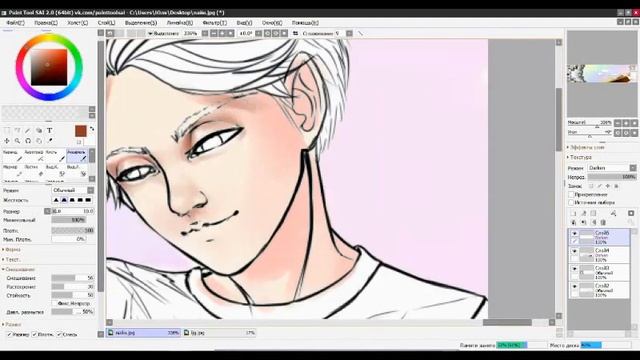Hide the Слой4 layer
640x360 pixels.
[574, 251]
